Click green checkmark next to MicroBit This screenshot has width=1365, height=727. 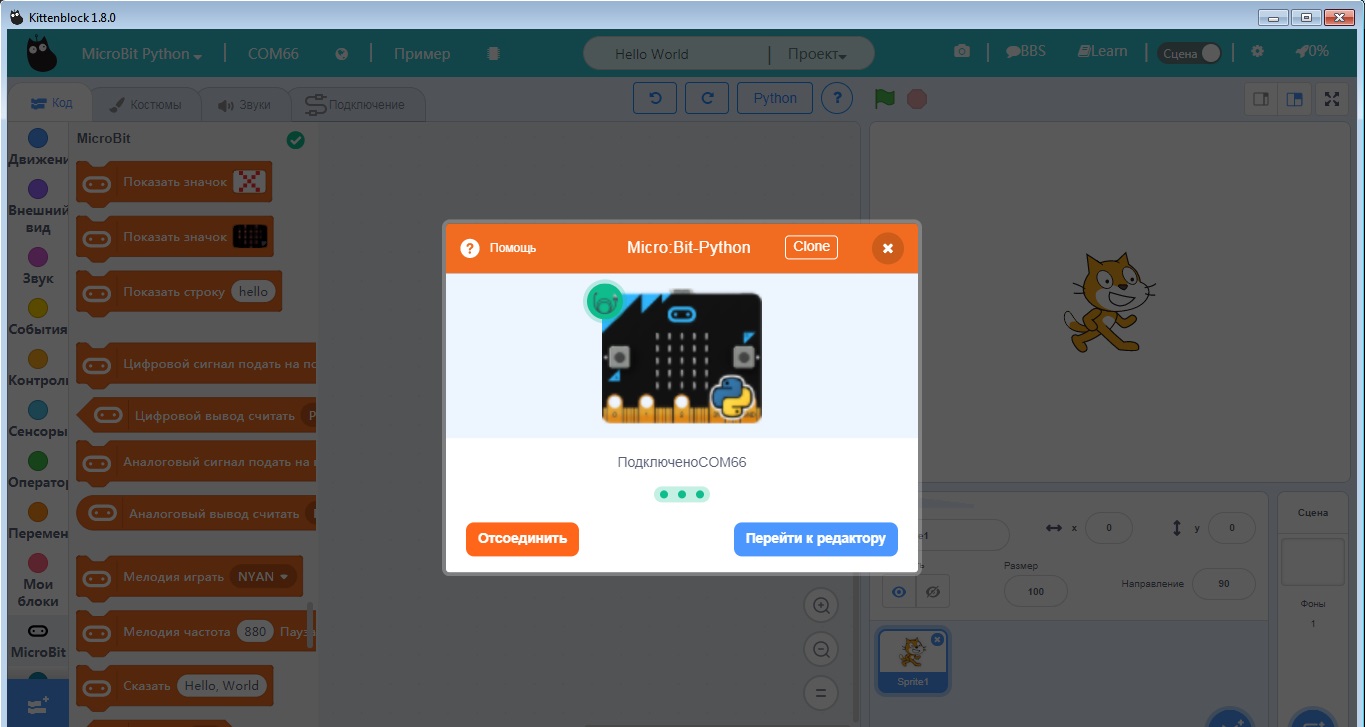point(296,140)
